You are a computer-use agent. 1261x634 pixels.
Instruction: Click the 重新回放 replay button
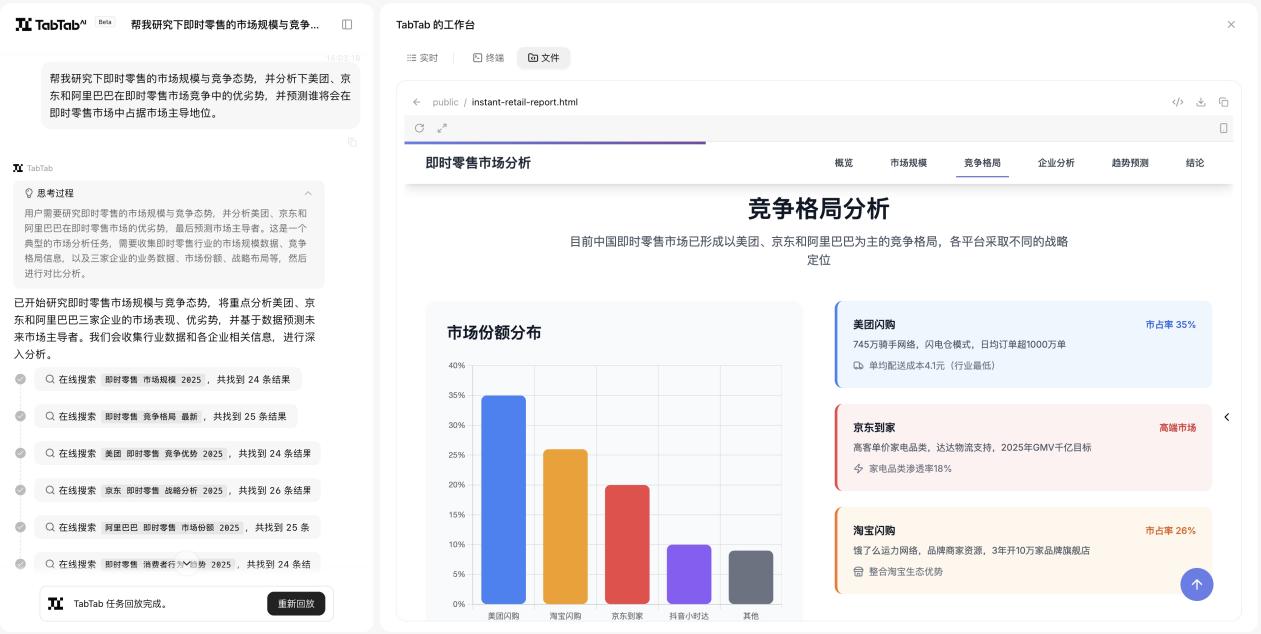point(295,604)
